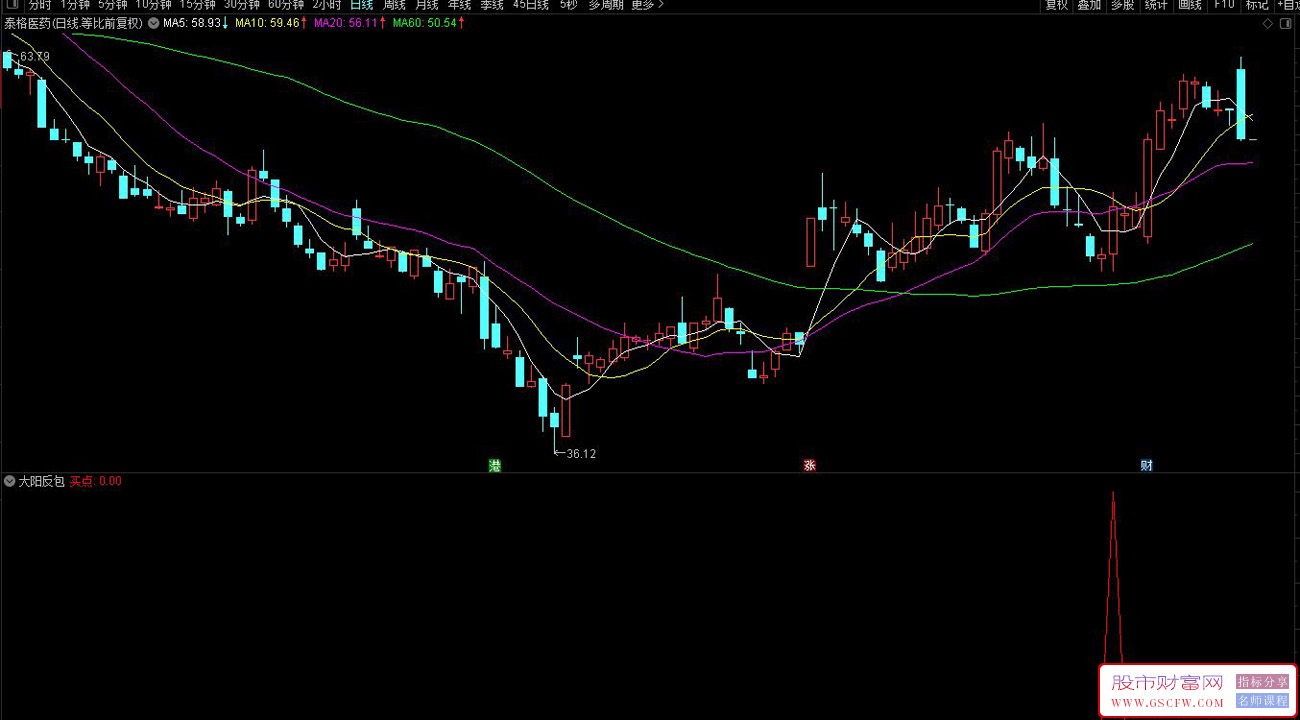Select the 5分钟 period tab
This screenshot has width=1300, height=720.
112,5
